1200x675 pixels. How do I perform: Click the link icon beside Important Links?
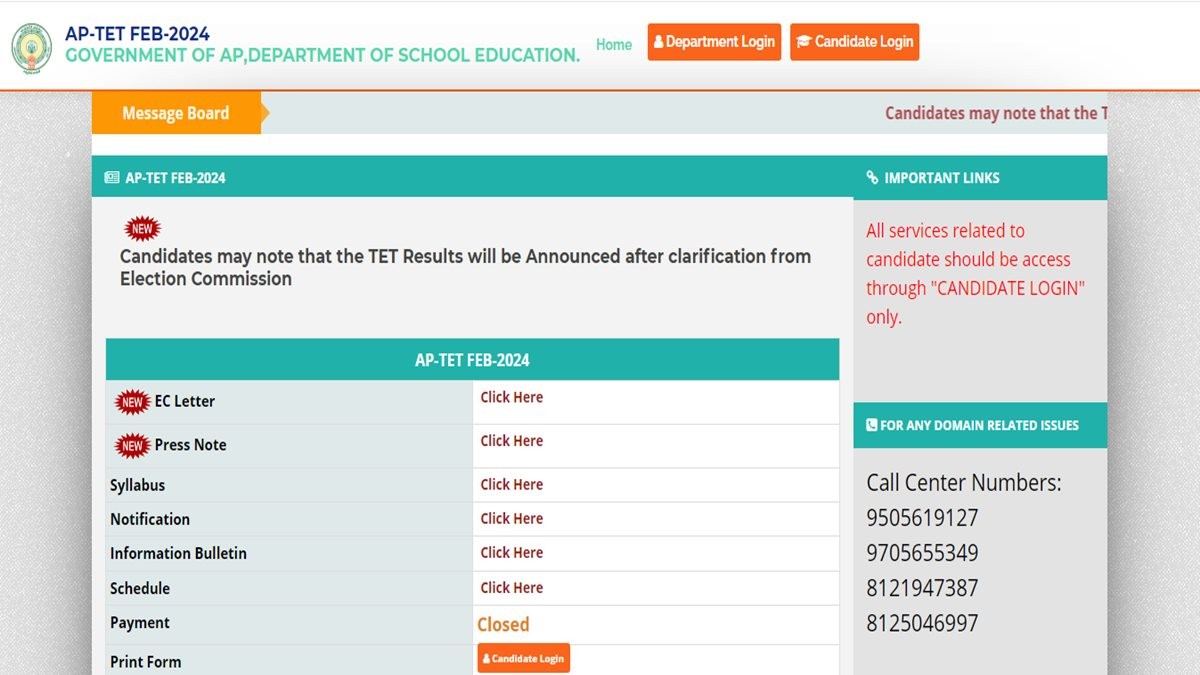873,178
